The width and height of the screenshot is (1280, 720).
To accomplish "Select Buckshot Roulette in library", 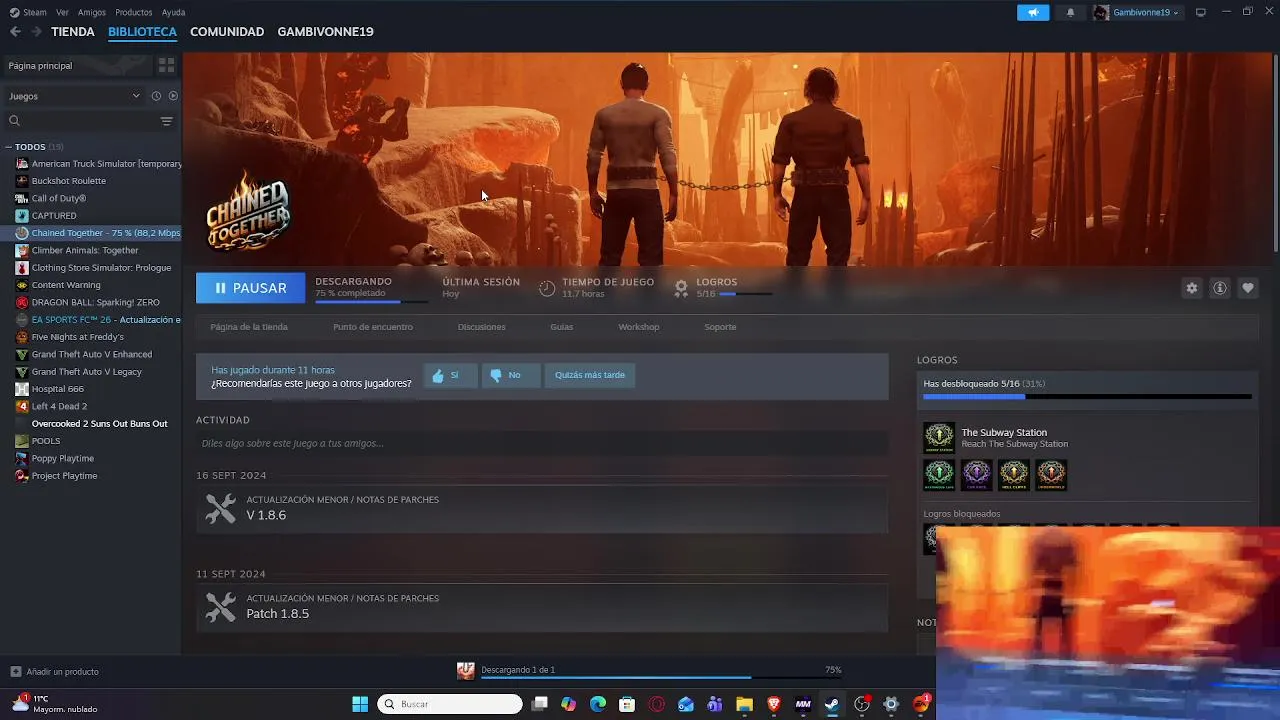I will coord(68,181).
